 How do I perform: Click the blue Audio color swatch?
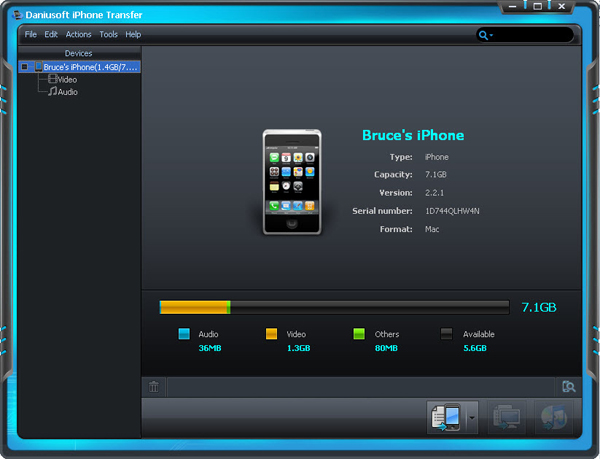pyautogui.click(x=184, y=334)
